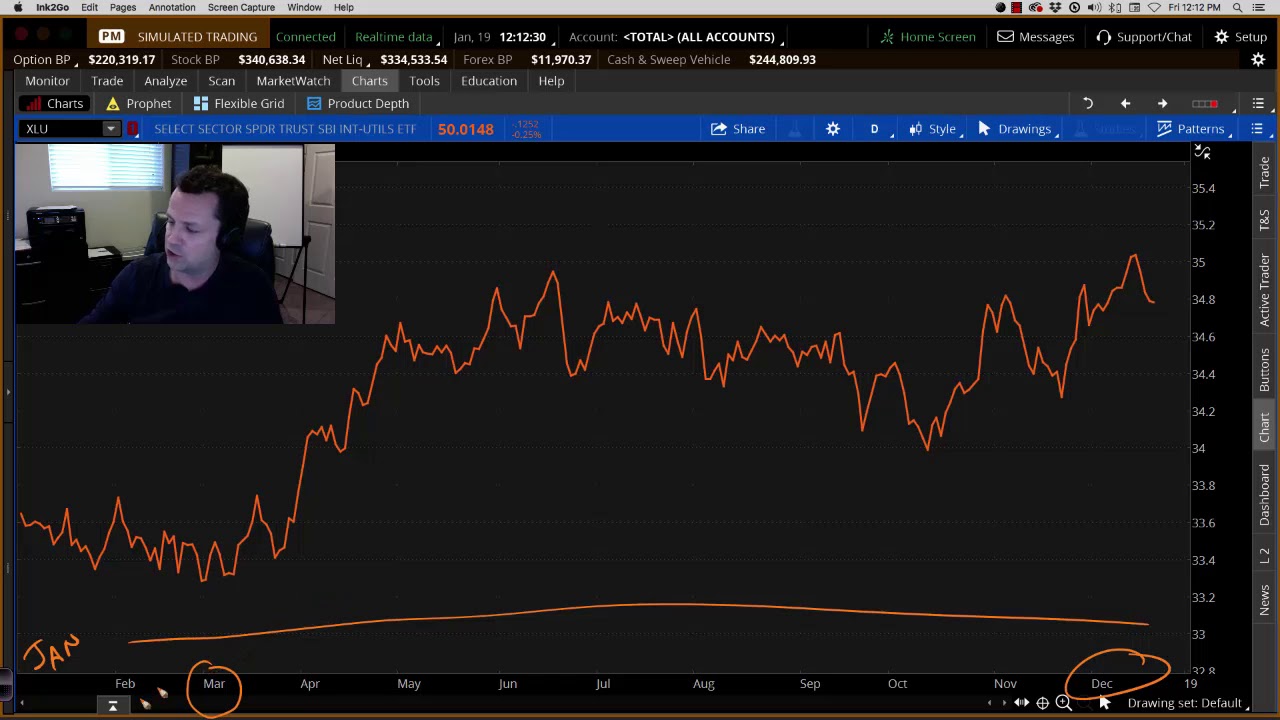Collapse chart with shrink arrows icon

(1202, 153)
